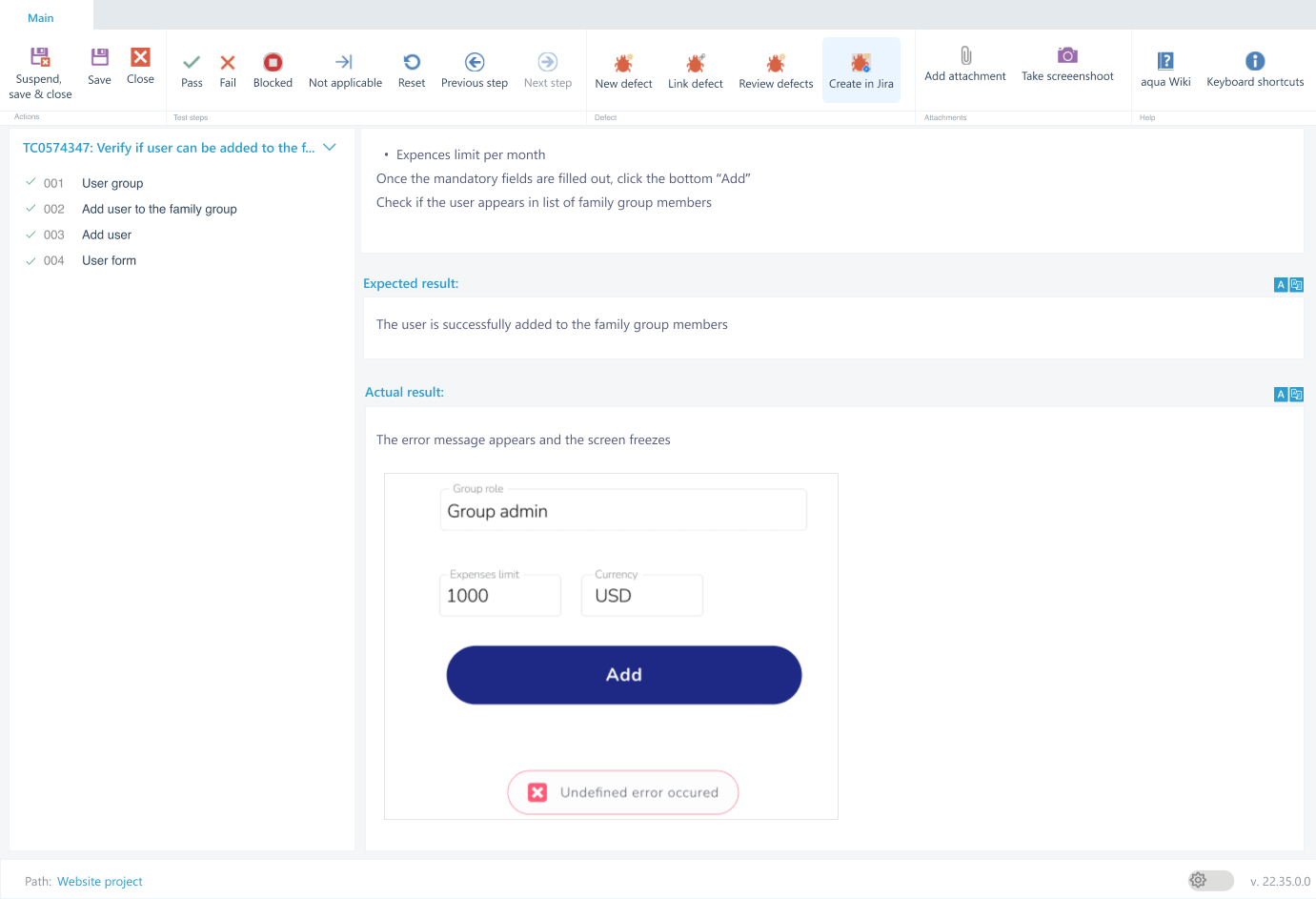The image size is (1316, 899).
Task: Create a defect in Jira
Action: point(860,69)
